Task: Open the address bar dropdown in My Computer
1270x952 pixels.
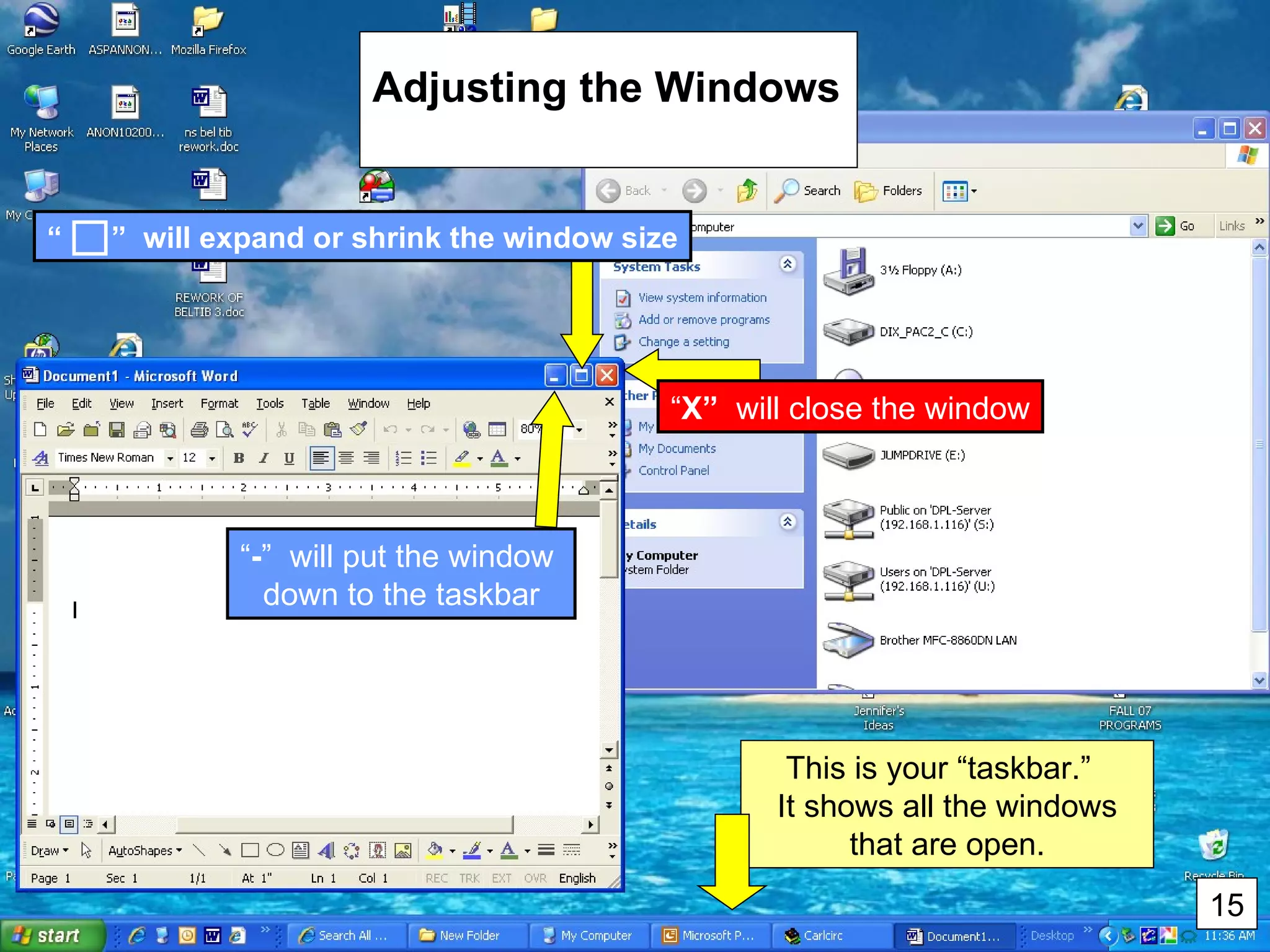Action: (x=1138, y=226)
